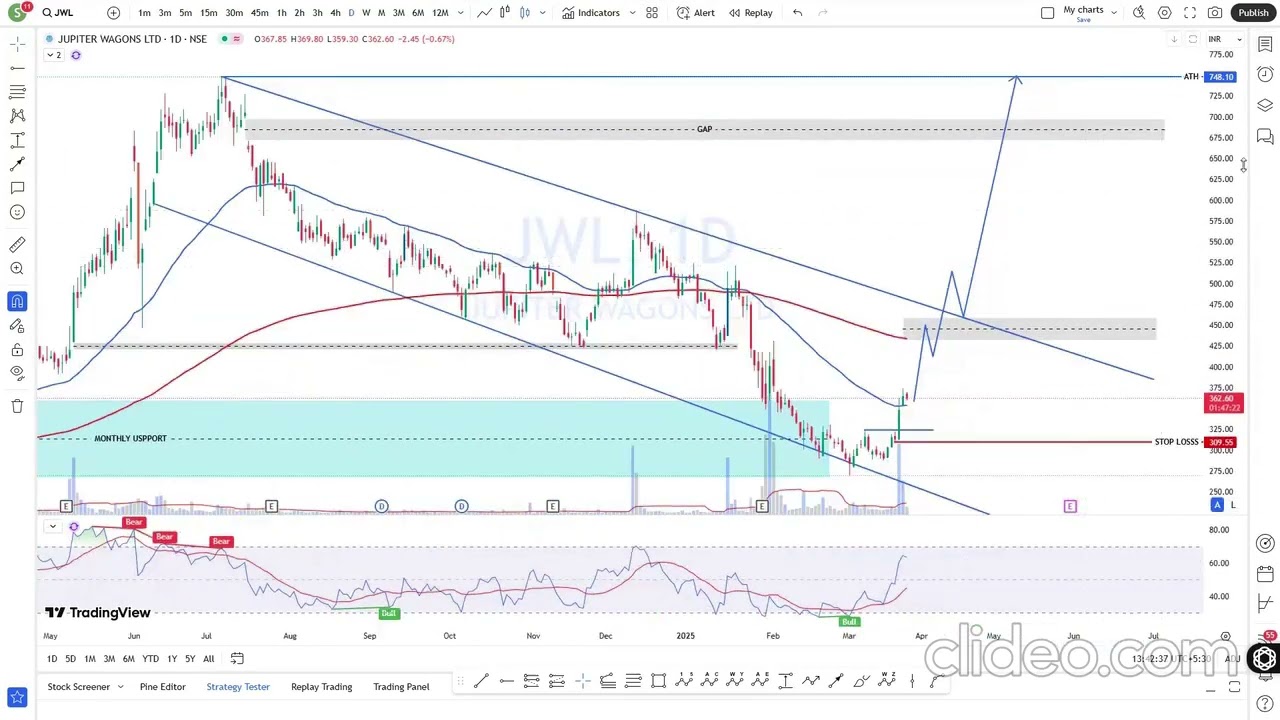Image resolution: width=1280 pixels, height=720 pixels.
Task: Collapse the RSI pane chevron
Action: tap(52, 526)
